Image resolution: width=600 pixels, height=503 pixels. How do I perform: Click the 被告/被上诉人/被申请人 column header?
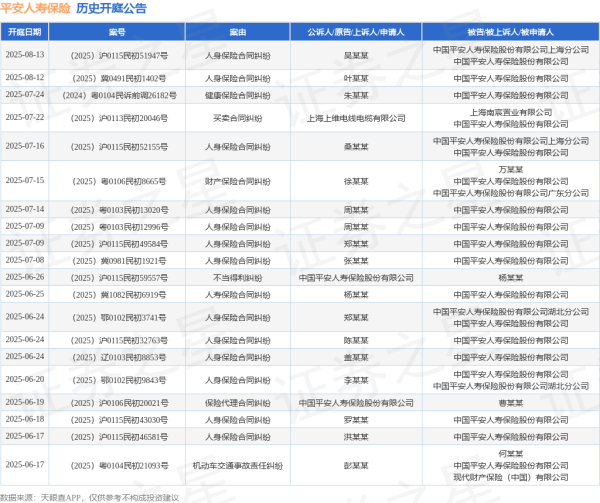click(509, 32)
